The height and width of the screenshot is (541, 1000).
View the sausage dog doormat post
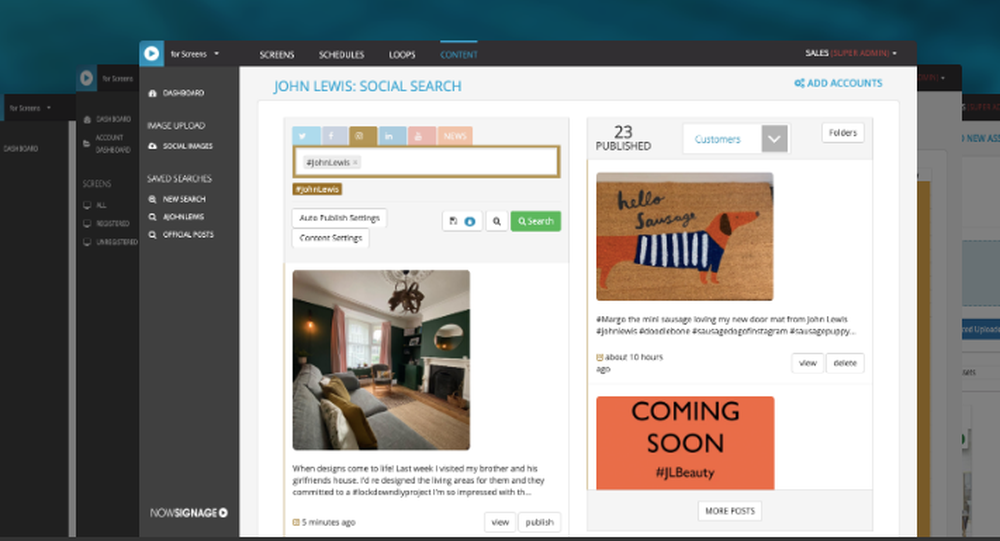pyautogui.click(x=807, y=363)
